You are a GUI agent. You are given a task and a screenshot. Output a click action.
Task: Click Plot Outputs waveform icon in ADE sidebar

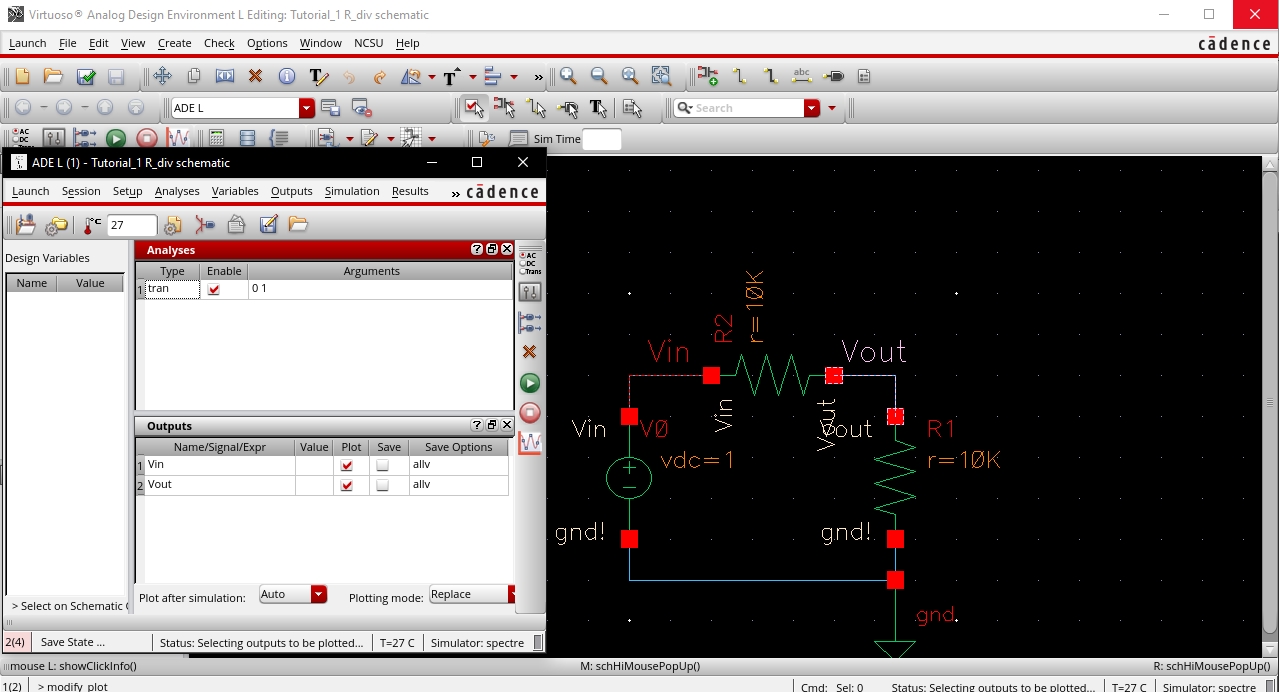click(x=530, y=442)
